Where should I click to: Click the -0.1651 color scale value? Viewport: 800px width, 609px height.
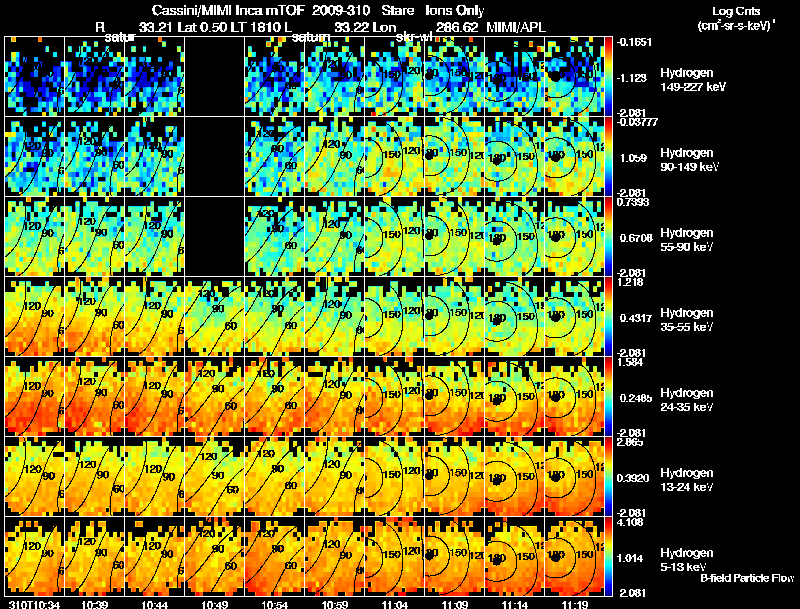tap(634, 42)
